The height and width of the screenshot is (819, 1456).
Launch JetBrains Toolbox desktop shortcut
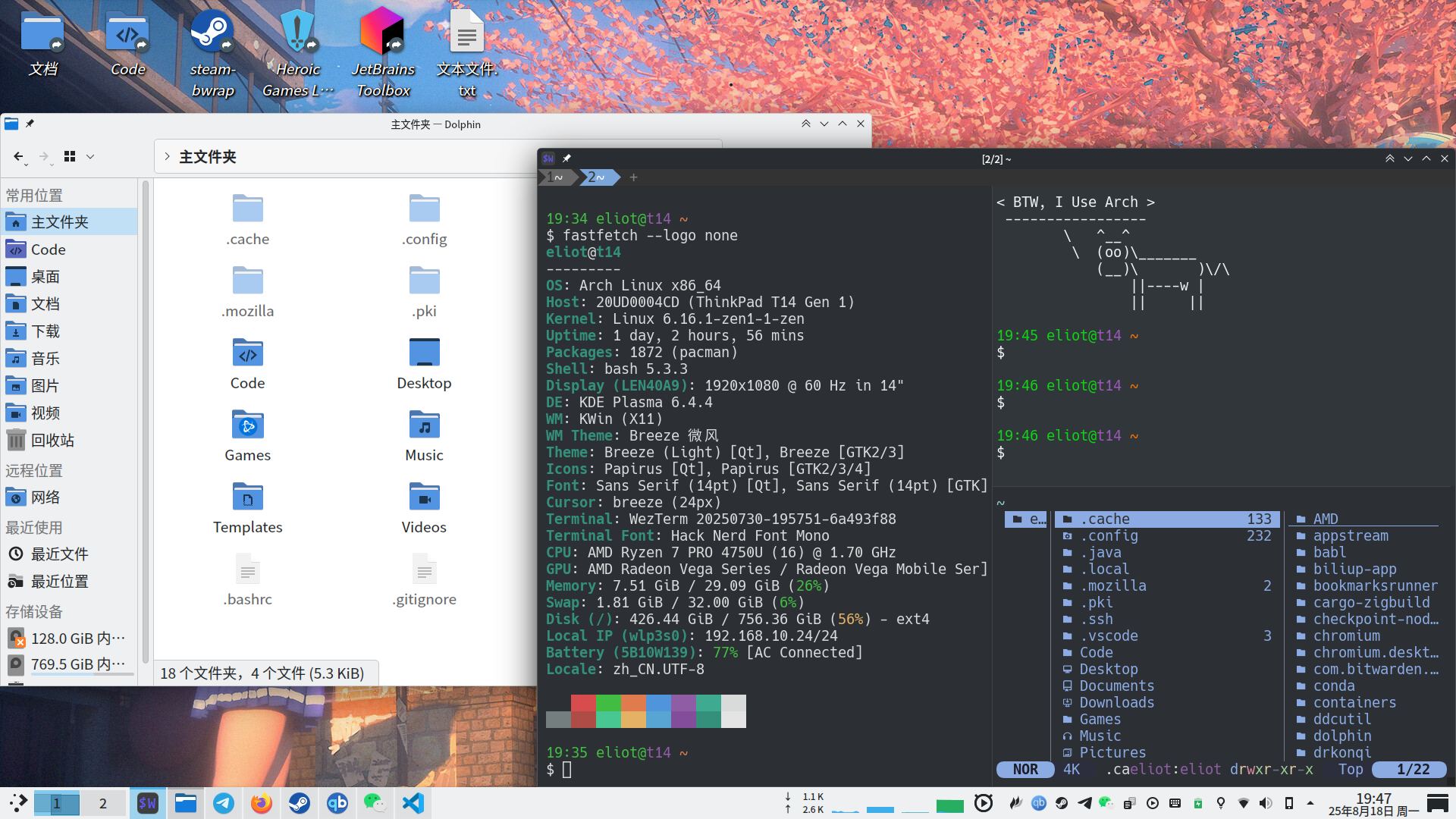[383, 53]
